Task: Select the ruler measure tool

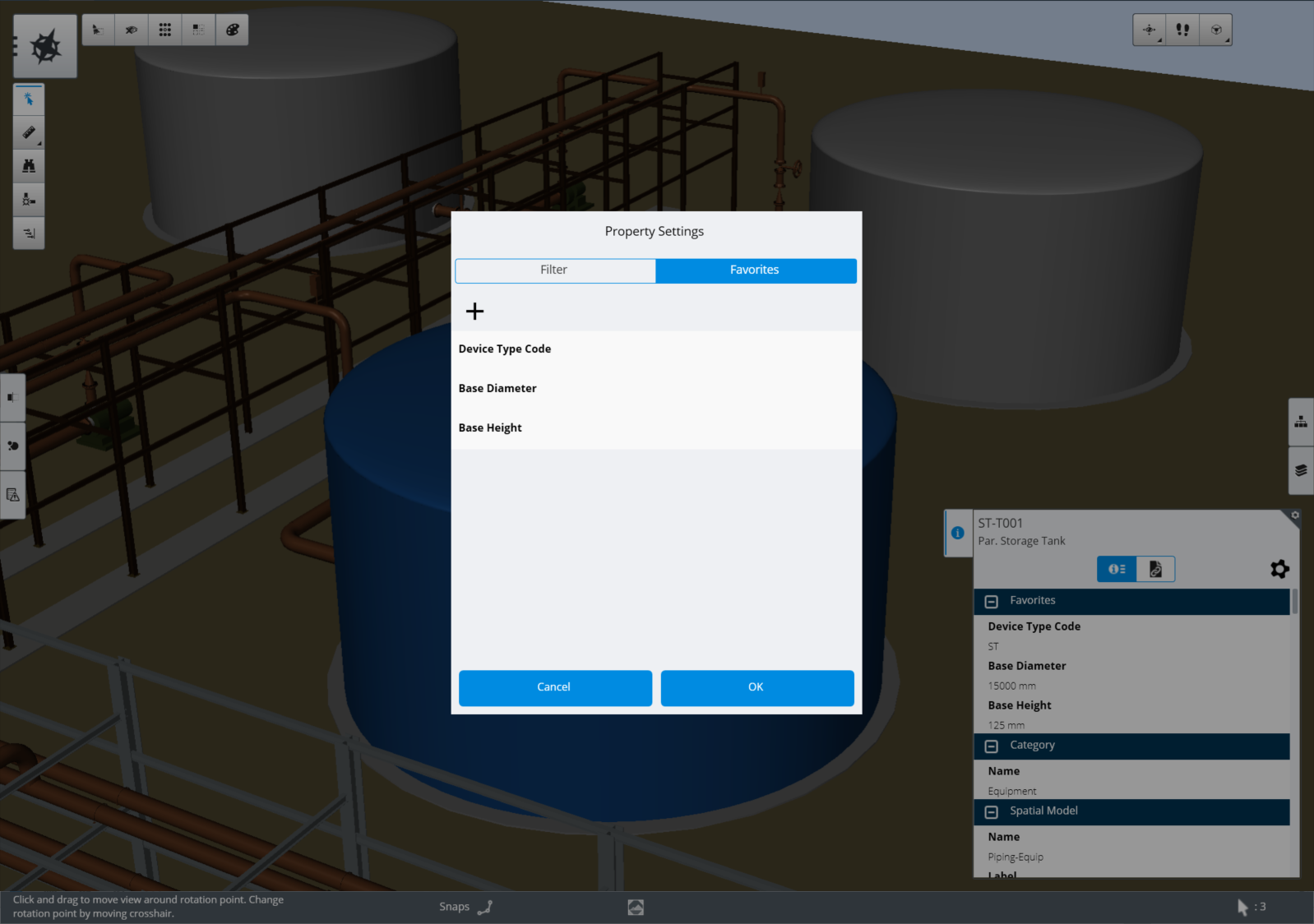Action: (x=29, y=132)
